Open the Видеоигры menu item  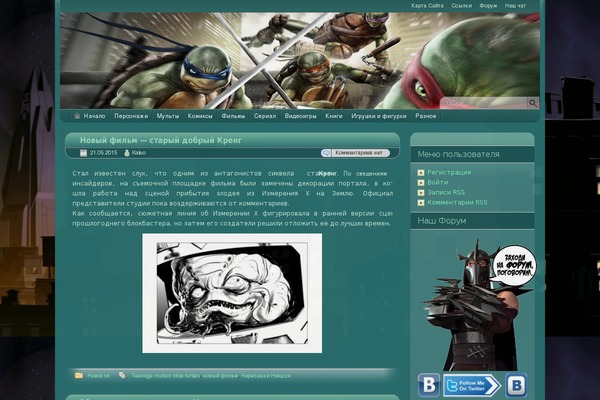(x=300, y=116)
